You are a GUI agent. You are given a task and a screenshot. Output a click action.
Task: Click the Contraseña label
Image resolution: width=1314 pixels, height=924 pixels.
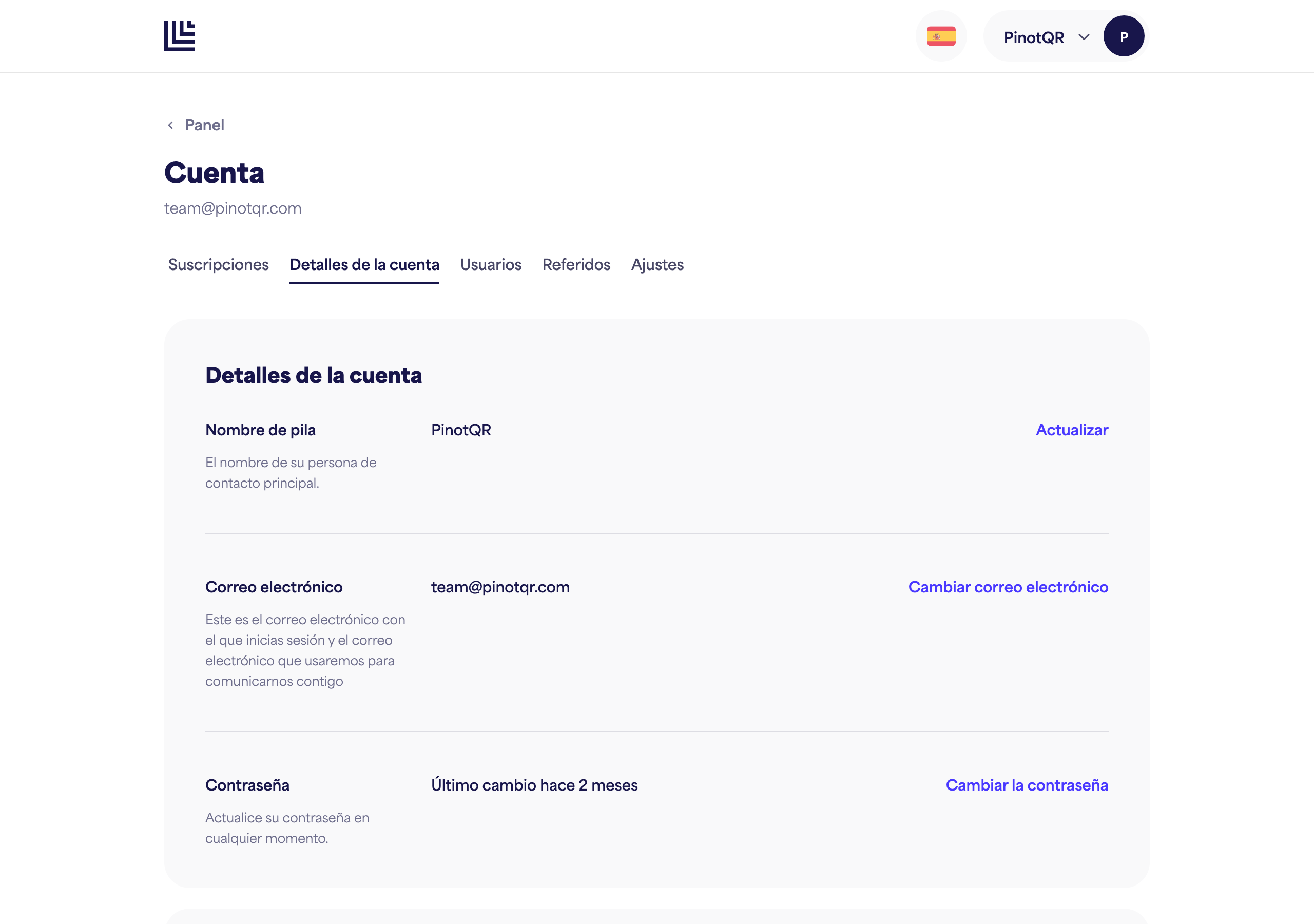pyautogui.click(x=247, y=785)
